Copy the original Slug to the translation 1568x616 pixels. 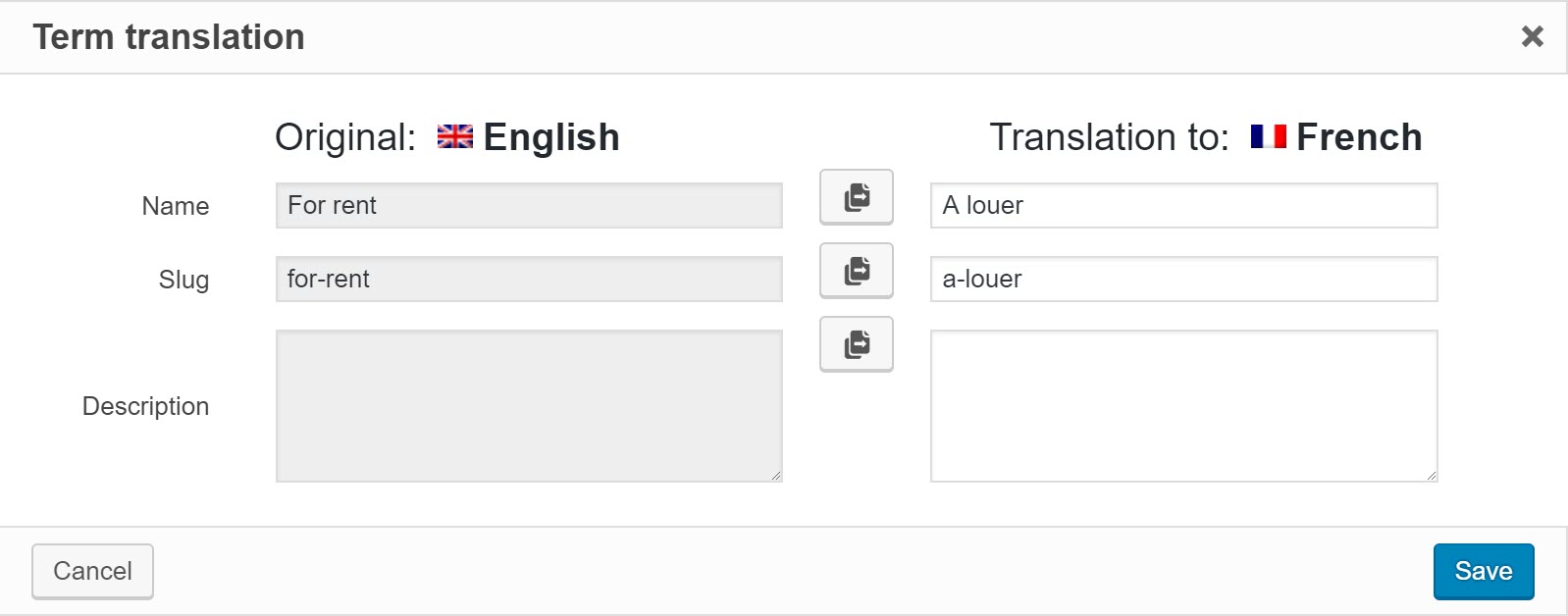tap(856, 271)
